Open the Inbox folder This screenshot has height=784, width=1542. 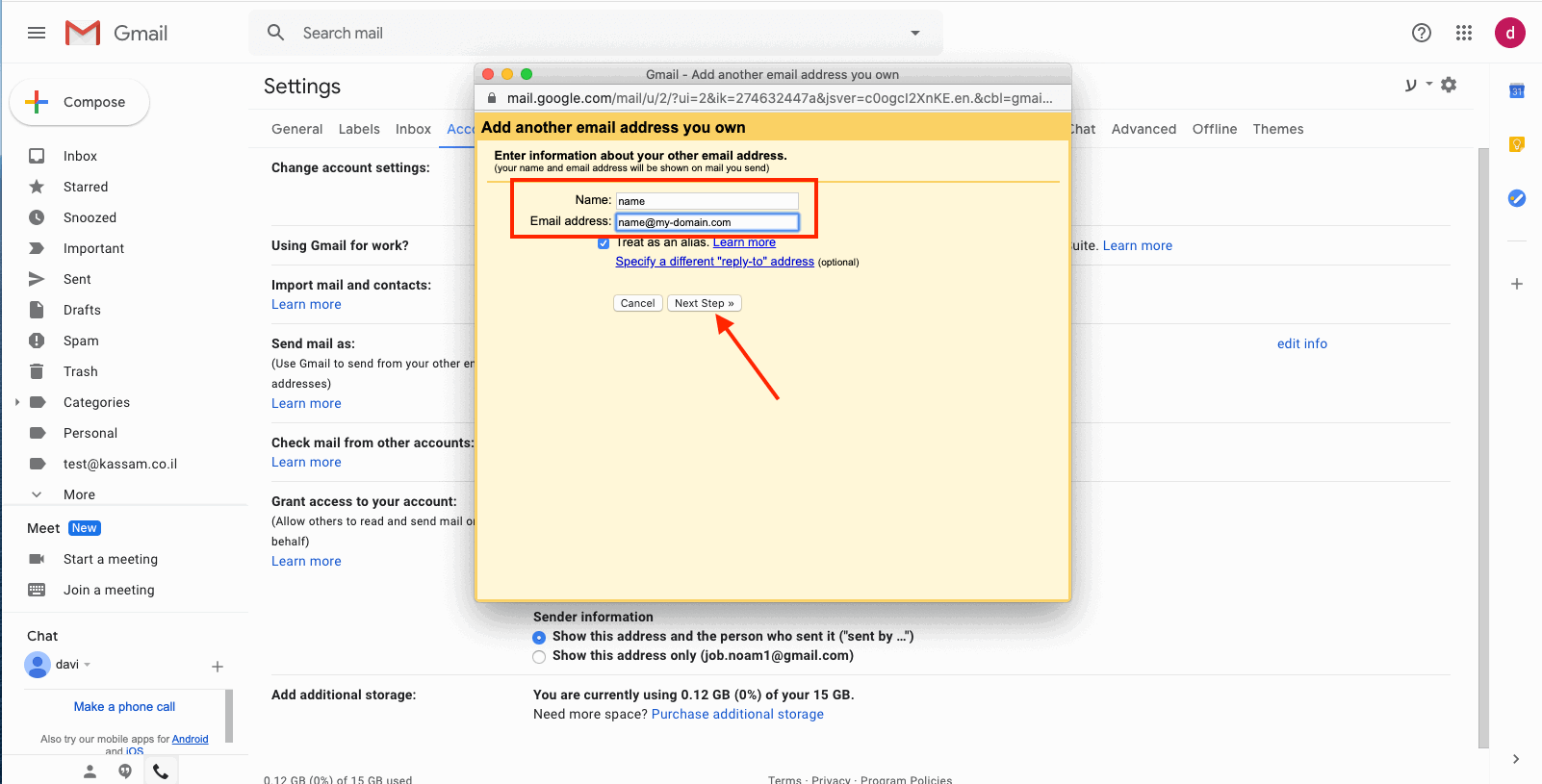click(80, 156)
